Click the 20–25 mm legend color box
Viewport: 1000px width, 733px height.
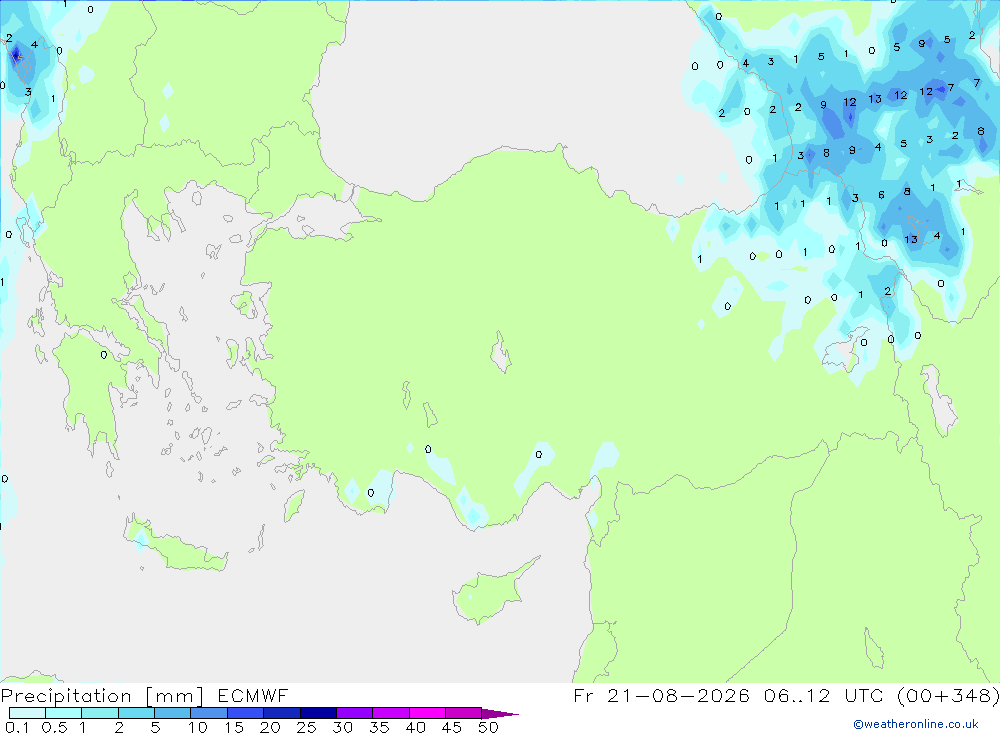(x=281, y=713)
